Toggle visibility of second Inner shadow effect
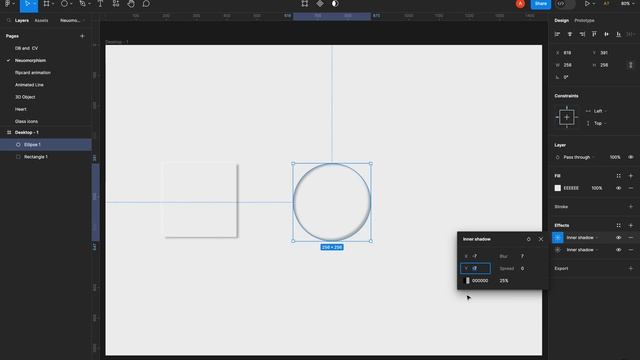640x360 pixels. [618, 250]
